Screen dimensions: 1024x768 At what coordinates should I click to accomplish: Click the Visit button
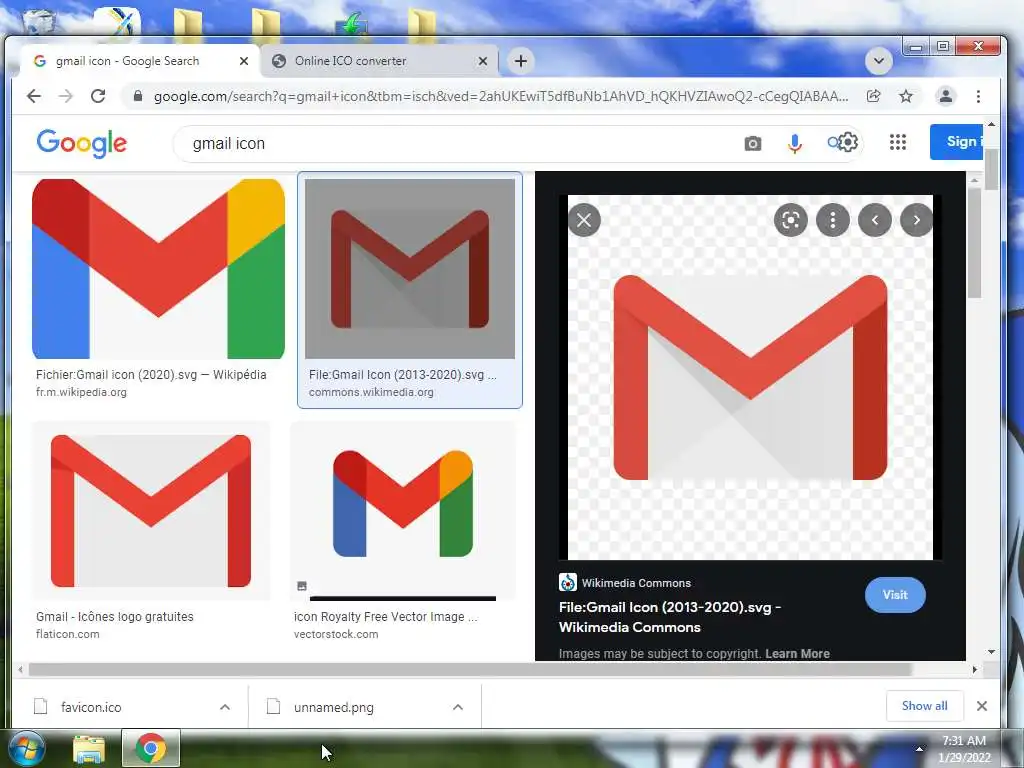(x=895, y=595)
